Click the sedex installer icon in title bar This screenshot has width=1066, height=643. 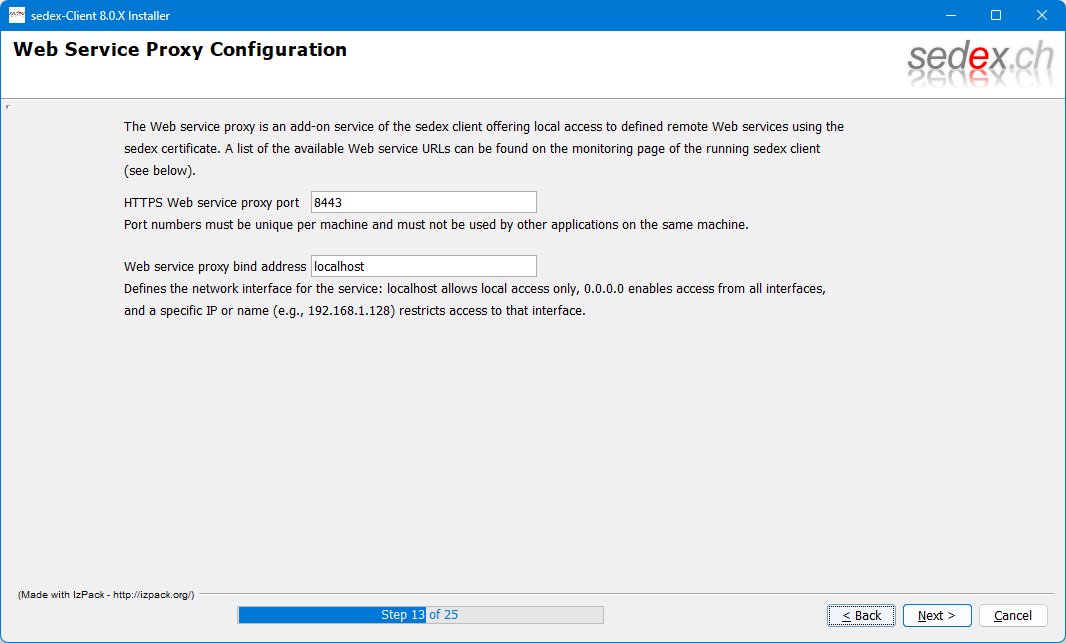(x=16, y=15)
